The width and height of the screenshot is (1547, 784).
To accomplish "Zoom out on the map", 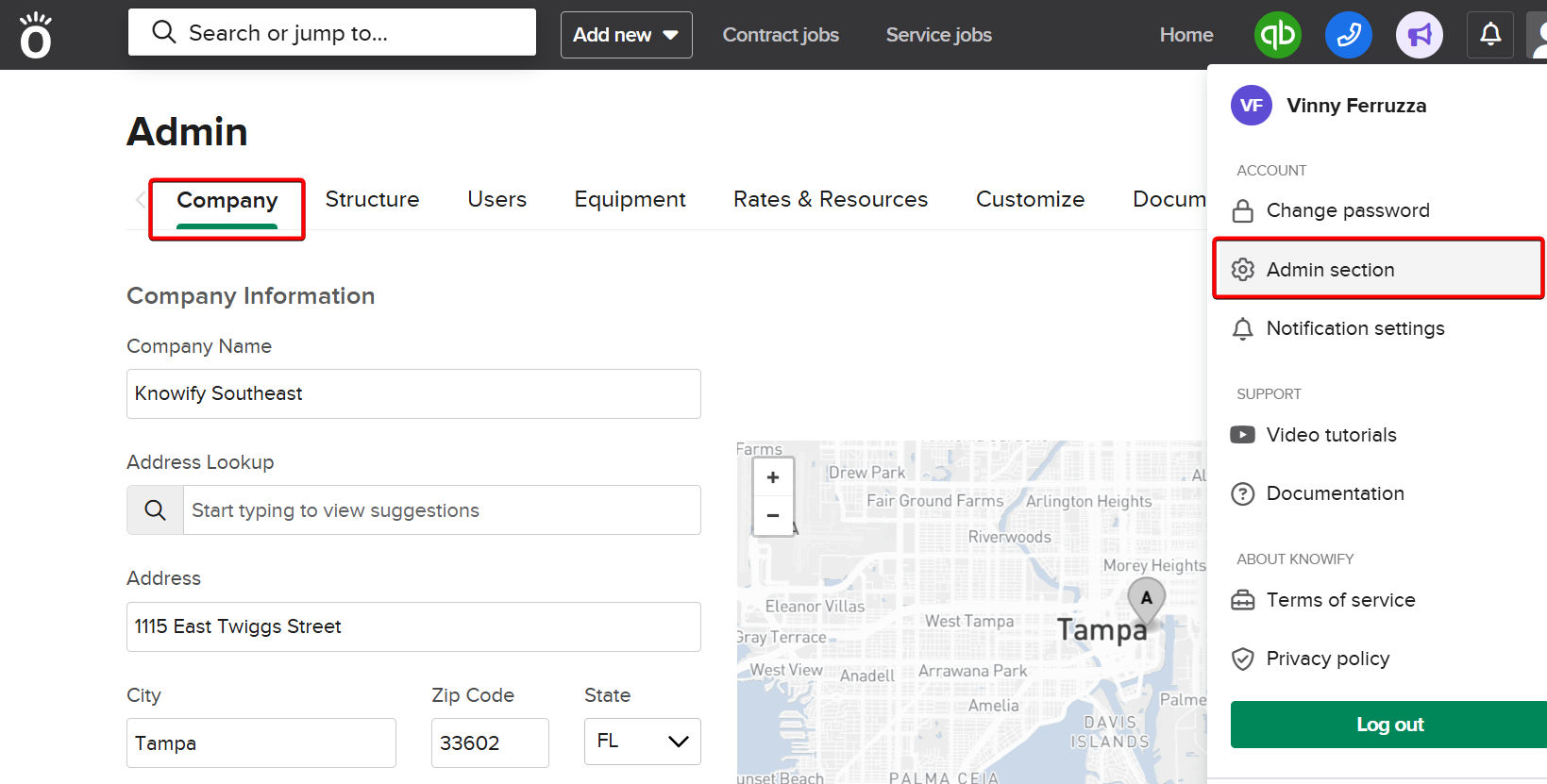I will [x=773, y=515].
